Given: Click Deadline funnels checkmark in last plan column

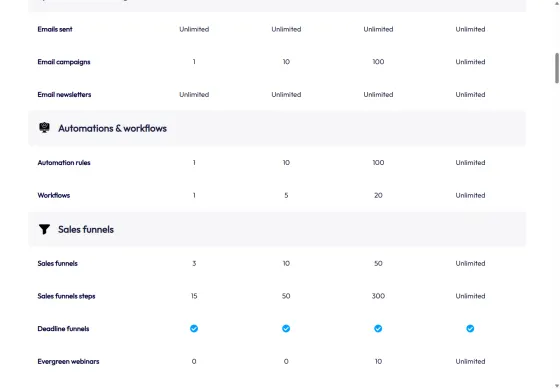Looking at the screenshot, I should 470,329.
